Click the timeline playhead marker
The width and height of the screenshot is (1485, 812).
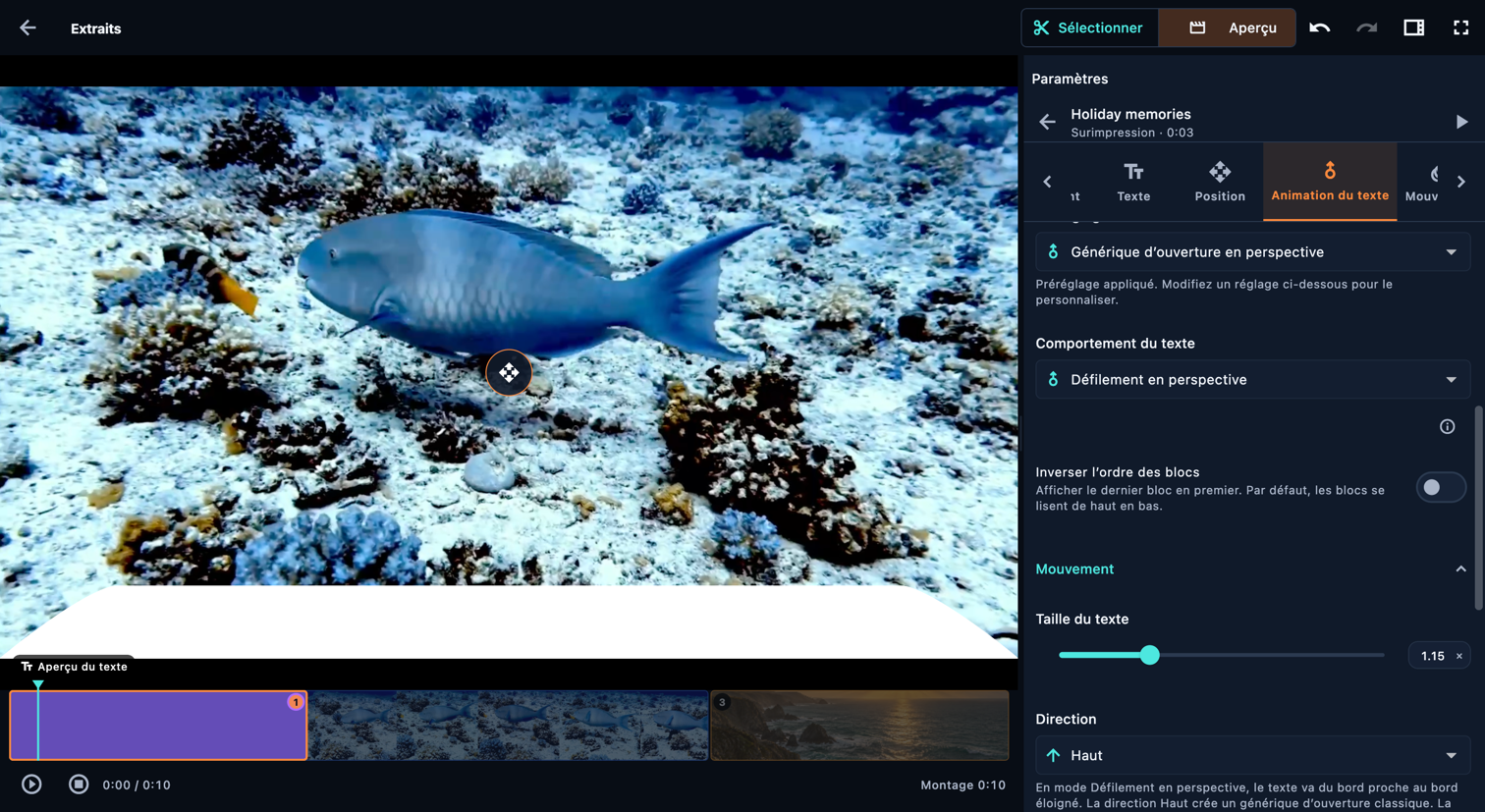[38, 685]
